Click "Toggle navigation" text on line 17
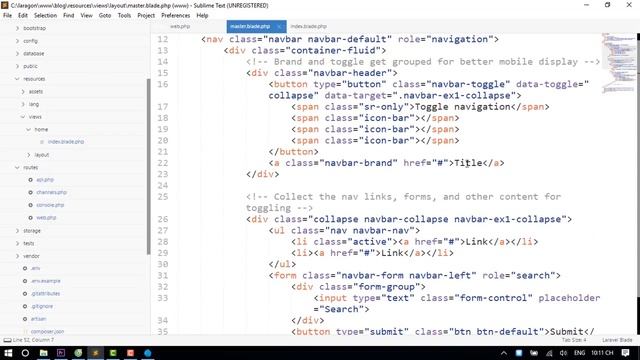This screenshot has height=360, width=640. [462, 107]
